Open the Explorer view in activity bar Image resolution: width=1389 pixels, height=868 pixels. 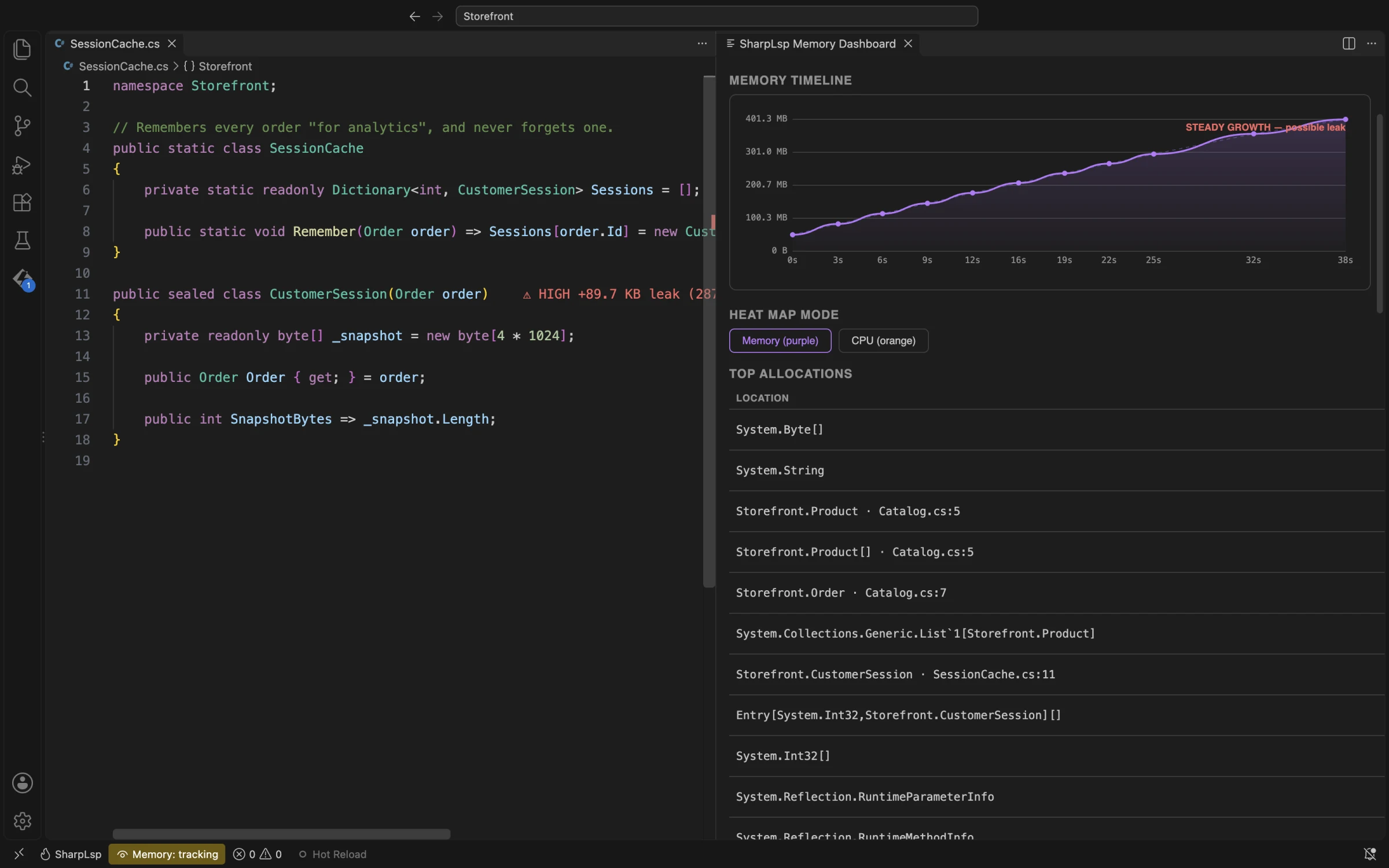pos(22,49)
